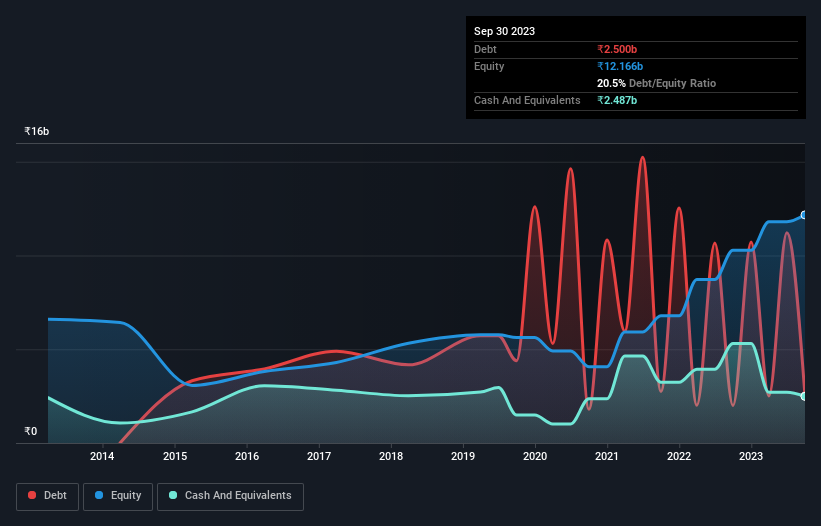The height and width of the screenshot is (526, 821).
Task: Click the Debt value ₹2.500b in tooltip
Action: point(617,49)
